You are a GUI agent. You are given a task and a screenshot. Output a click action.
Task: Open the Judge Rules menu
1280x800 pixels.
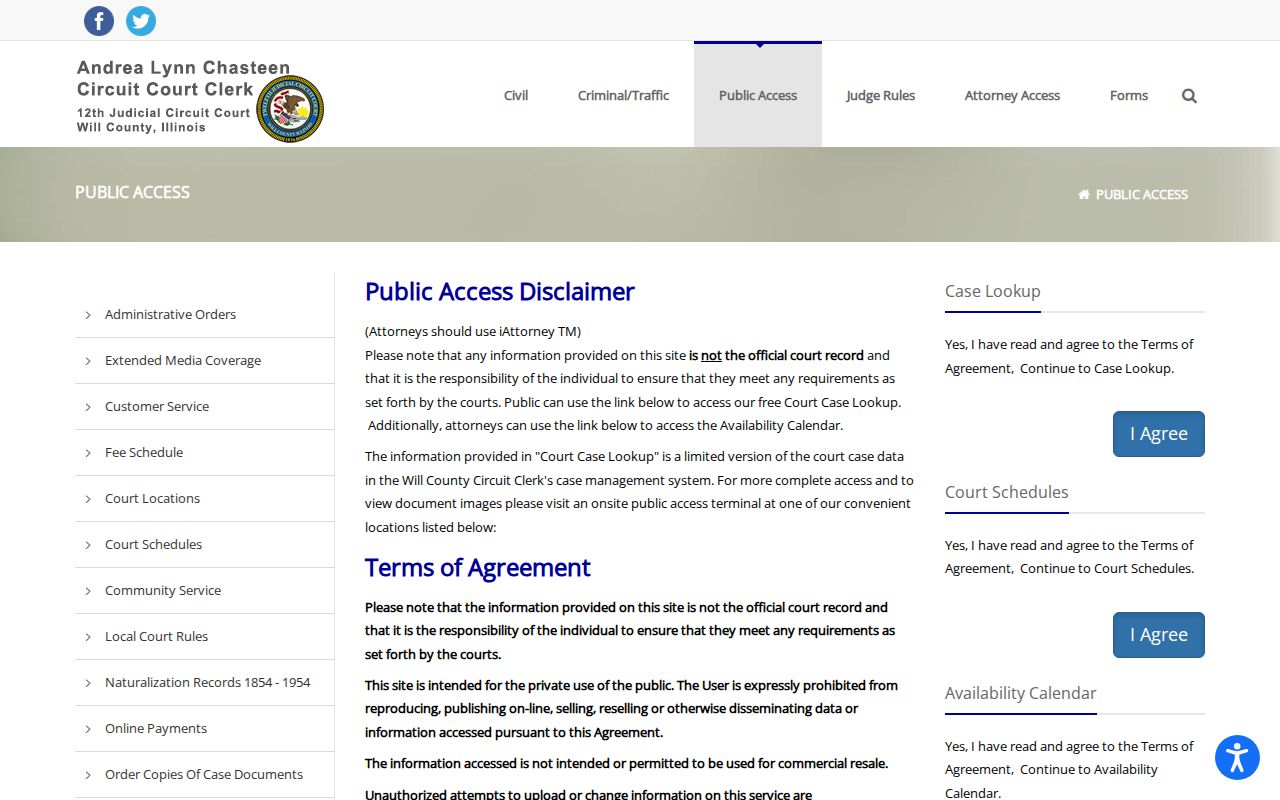881,96
